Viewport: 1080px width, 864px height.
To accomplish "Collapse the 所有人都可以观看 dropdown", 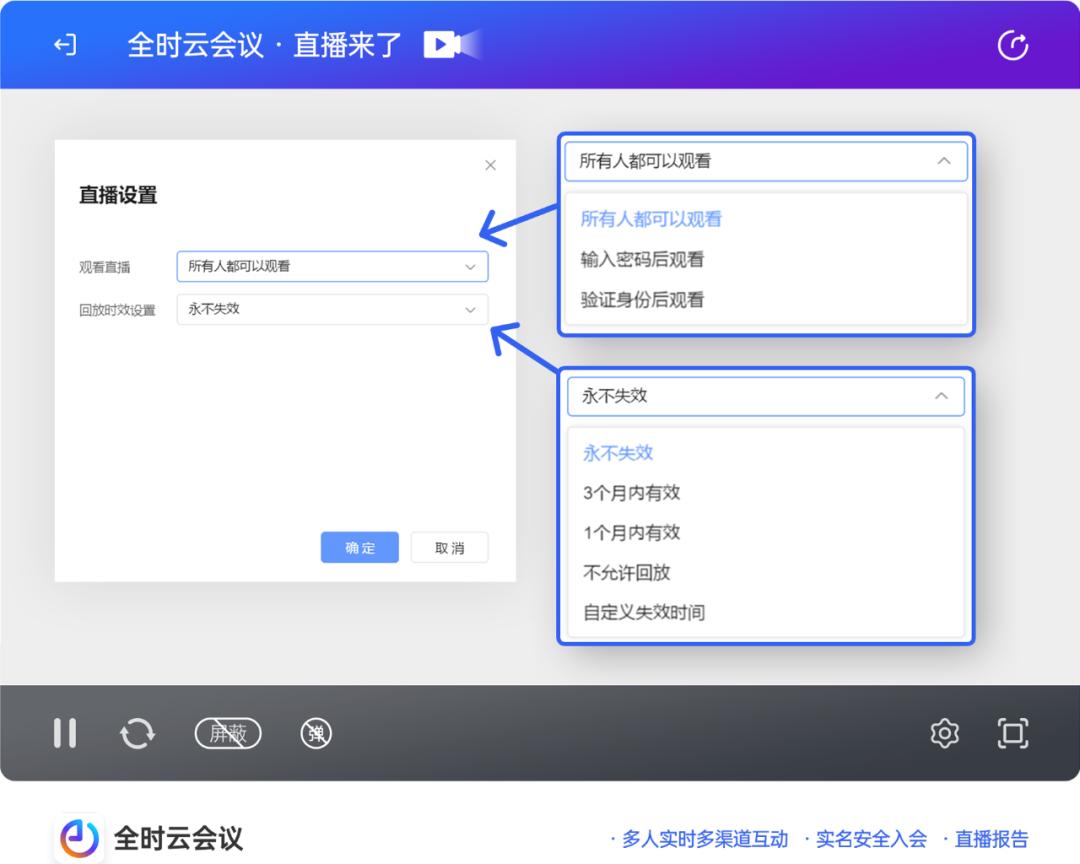I will point(941,161).
